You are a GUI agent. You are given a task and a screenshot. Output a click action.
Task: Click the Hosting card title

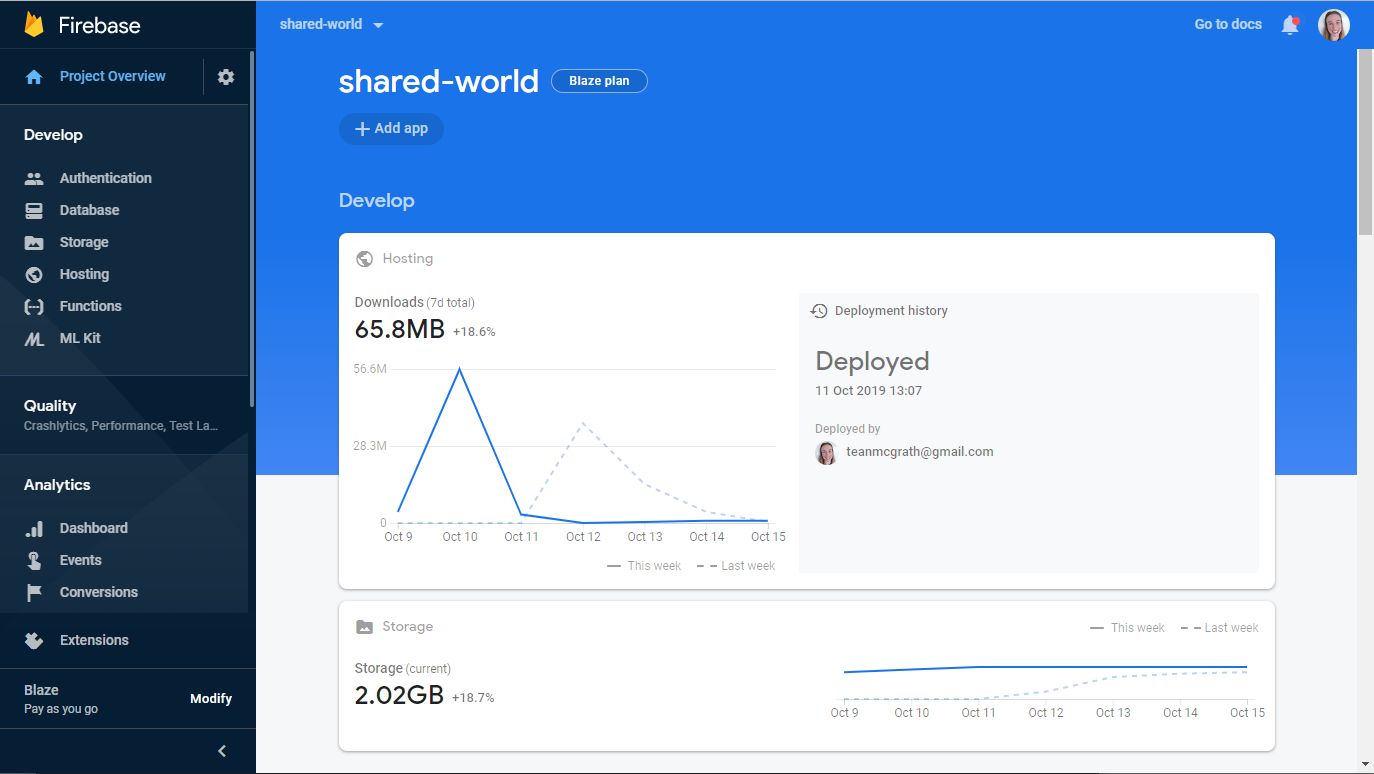pos(408,258)
